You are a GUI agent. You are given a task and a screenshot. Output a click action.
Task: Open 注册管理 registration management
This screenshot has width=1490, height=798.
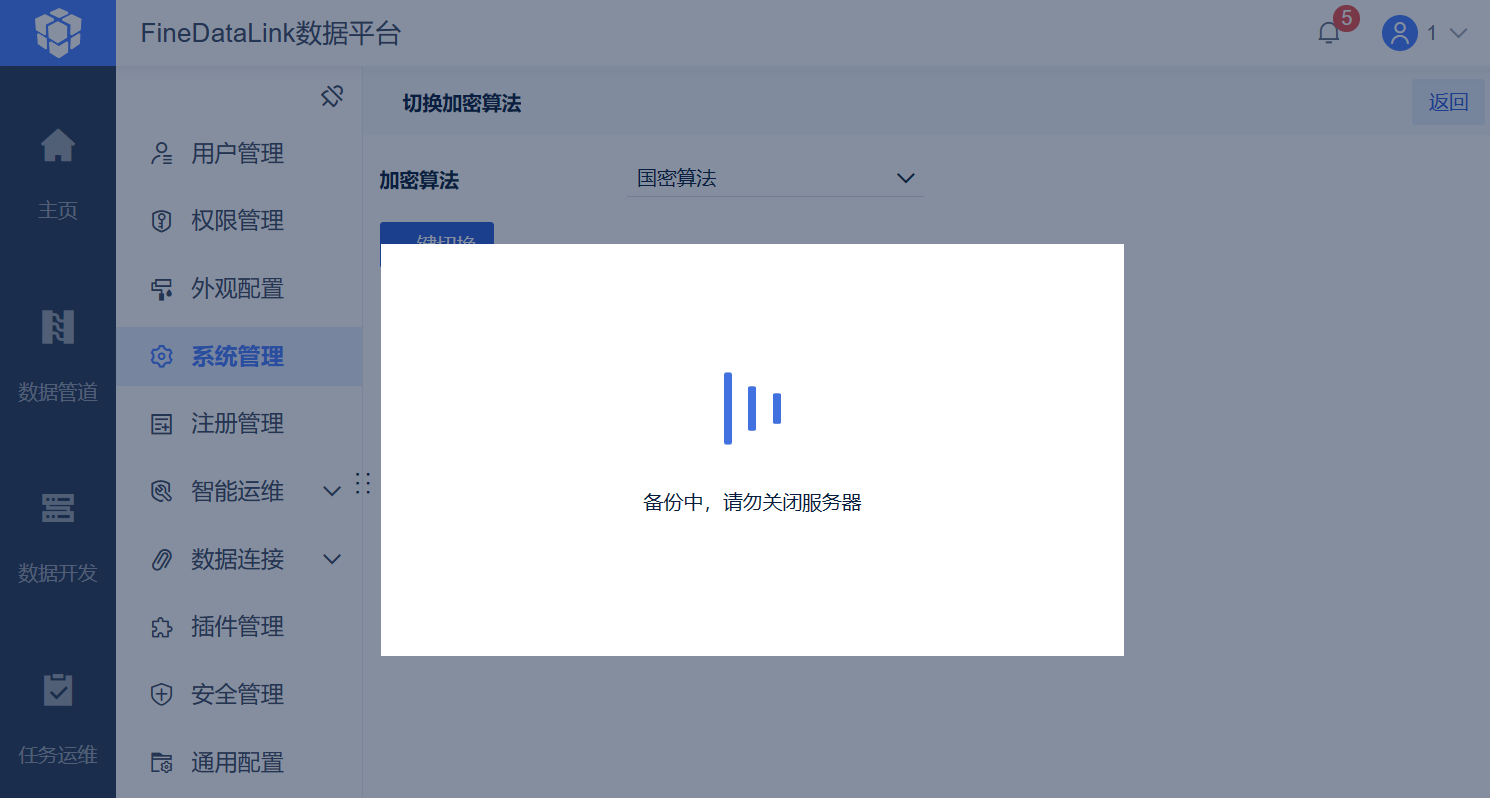[239, 424]
